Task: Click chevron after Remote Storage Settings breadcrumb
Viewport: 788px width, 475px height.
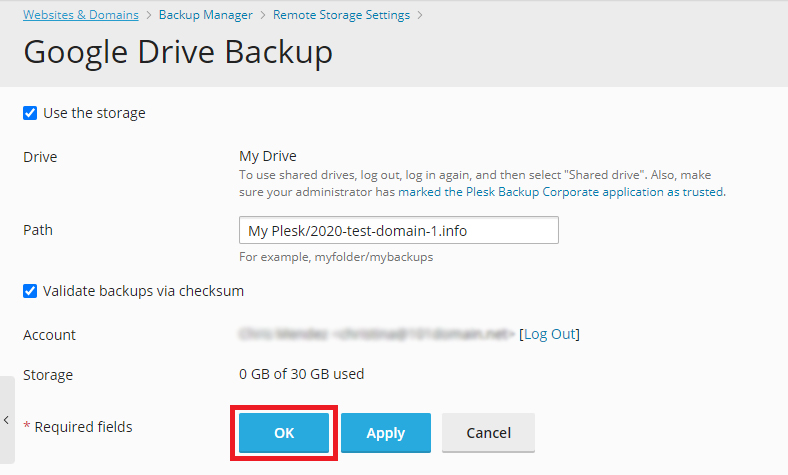Action: click(x=420, y=15)
